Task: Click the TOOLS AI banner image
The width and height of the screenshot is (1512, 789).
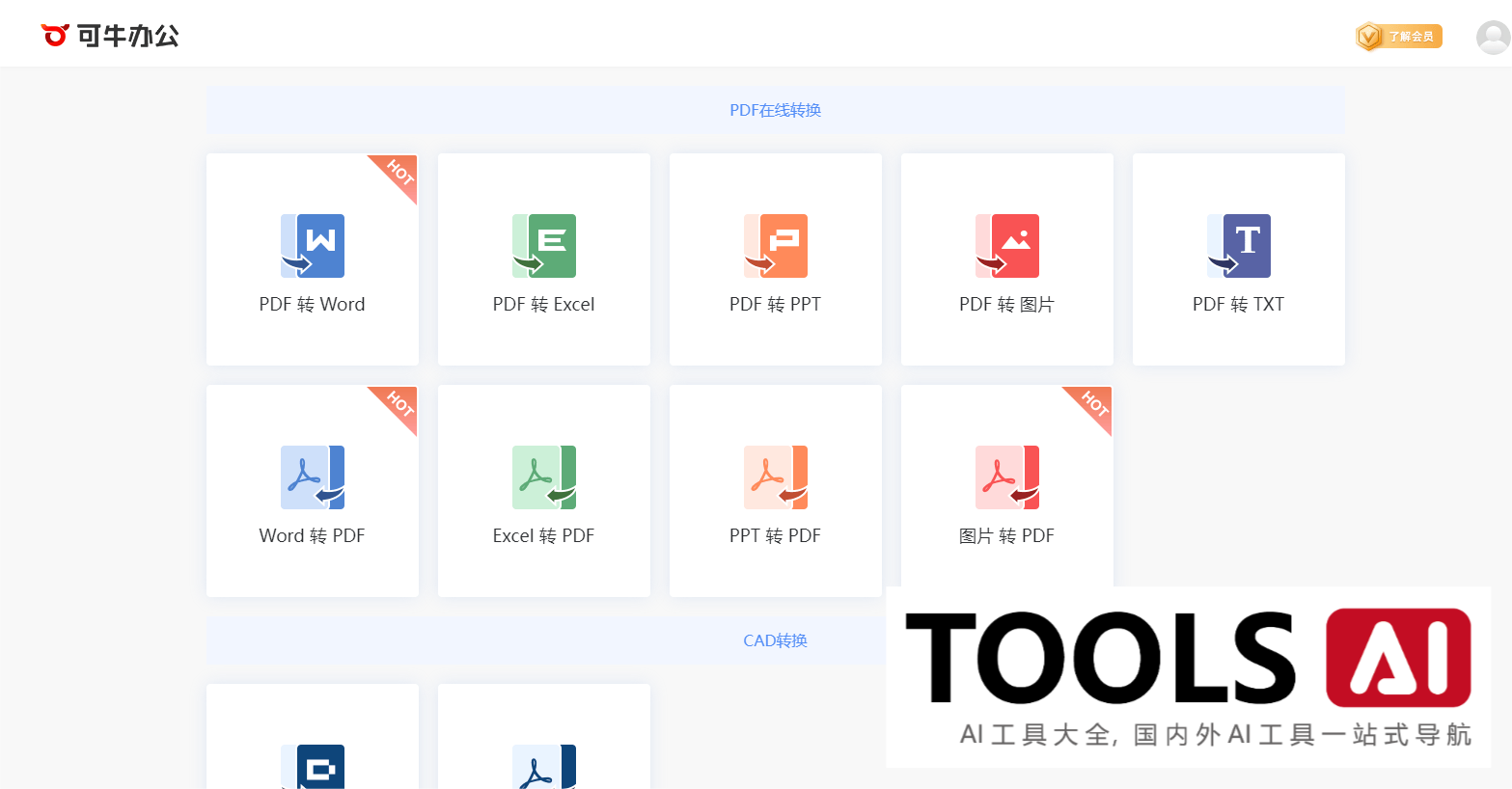Action: [x=1188, y=677]
